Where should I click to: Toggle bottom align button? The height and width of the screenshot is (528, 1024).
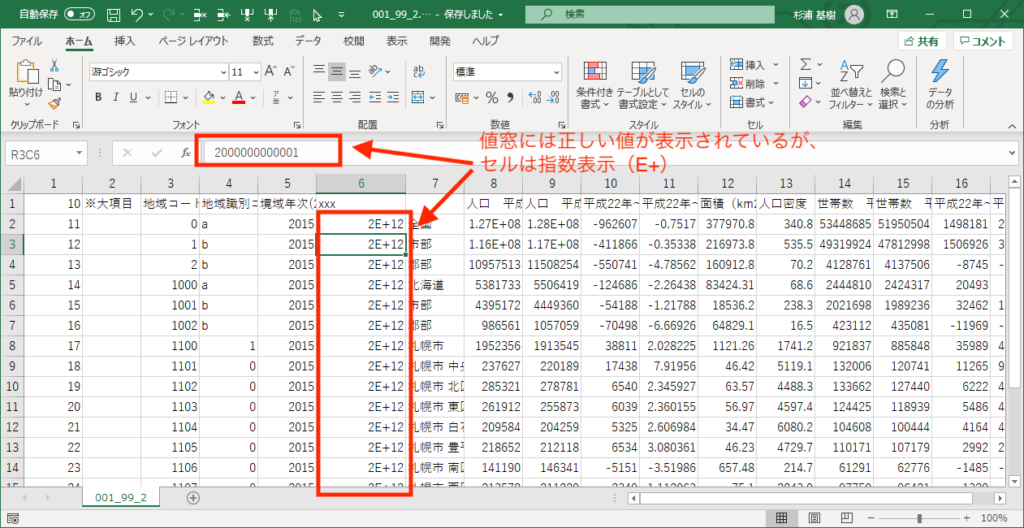pyautogui.click(x=355, y=71)
